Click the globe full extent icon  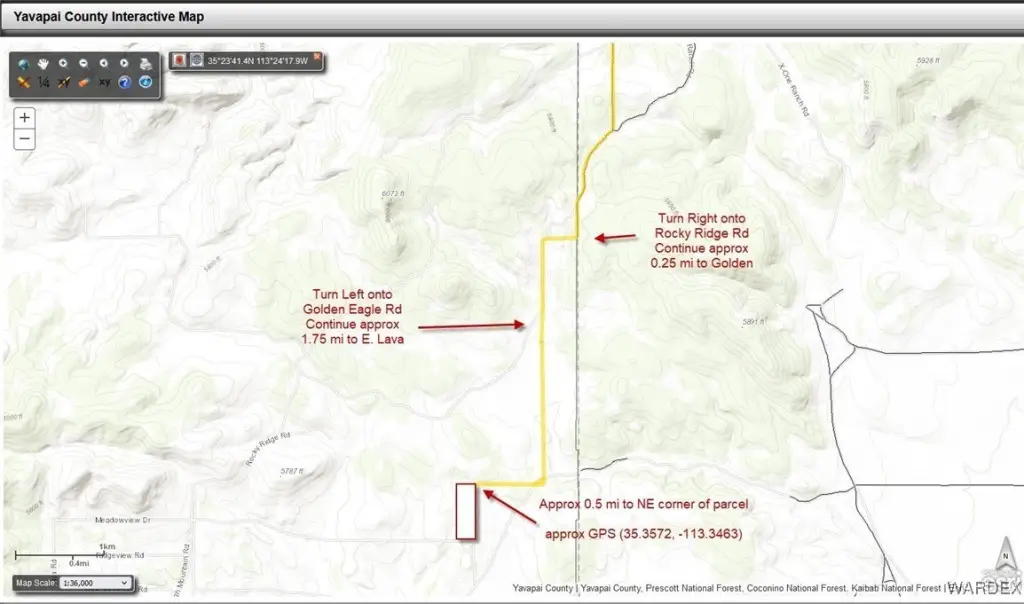[23, 62]
